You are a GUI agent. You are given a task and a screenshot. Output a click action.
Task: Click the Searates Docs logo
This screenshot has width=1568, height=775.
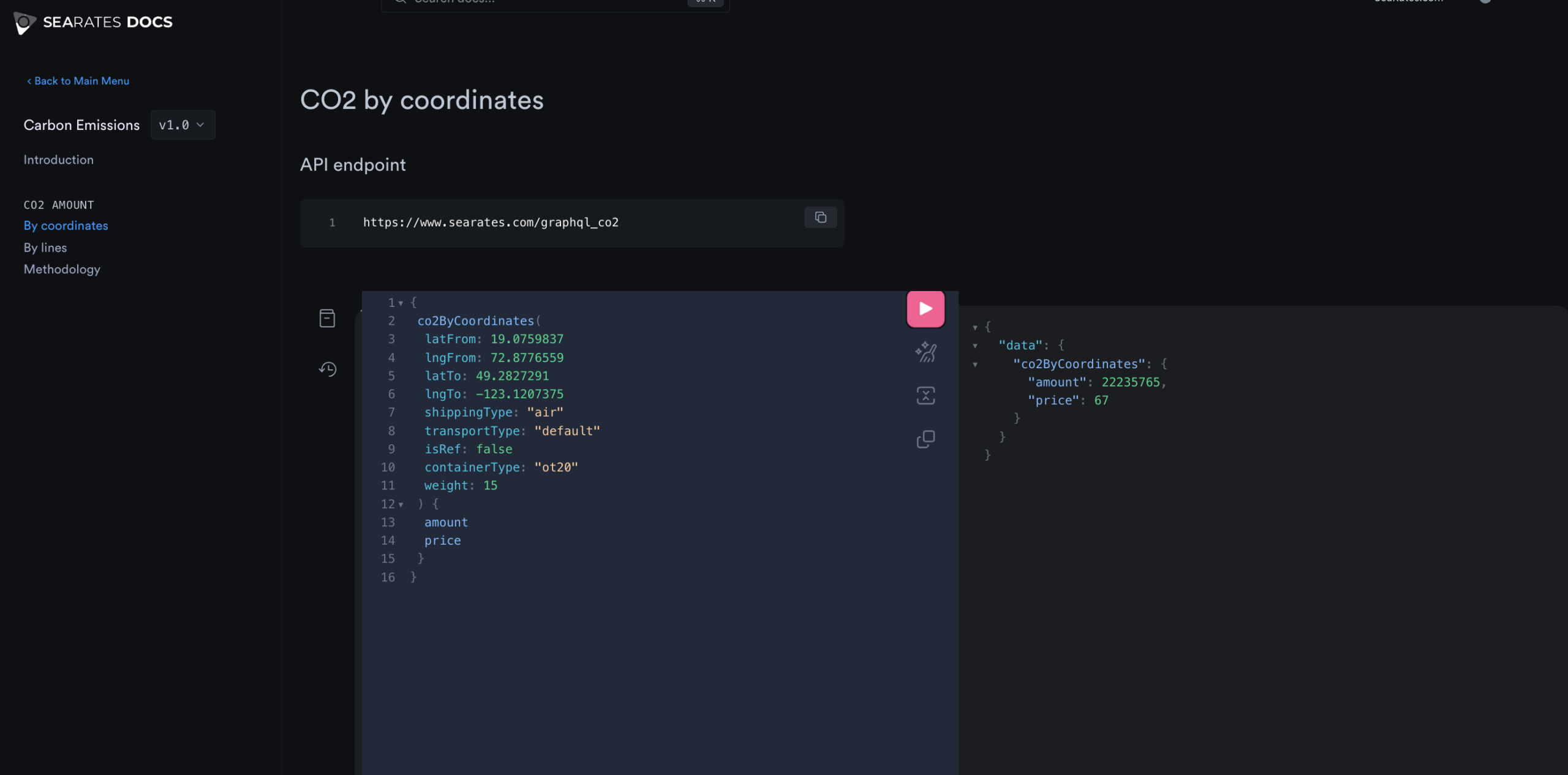click(x=93, y=23)
